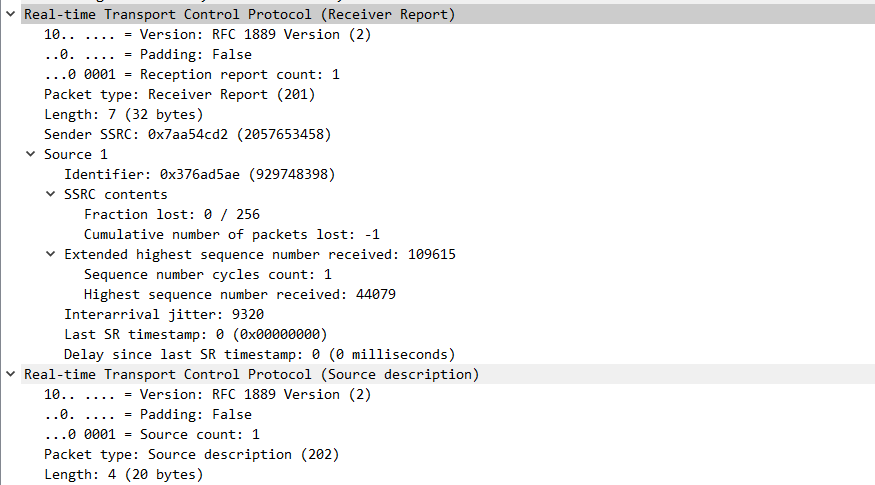Select the Reception report count: 1 row
This screenshot has width=875, height=485.
191,74
